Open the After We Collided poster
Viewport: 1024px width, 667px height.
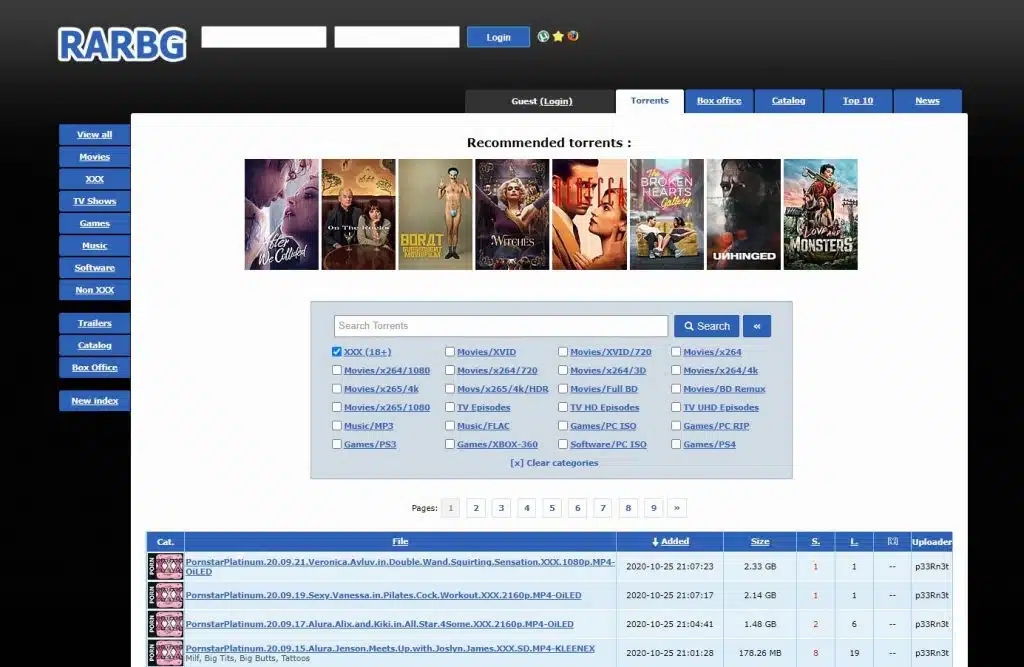click(281, 214)
